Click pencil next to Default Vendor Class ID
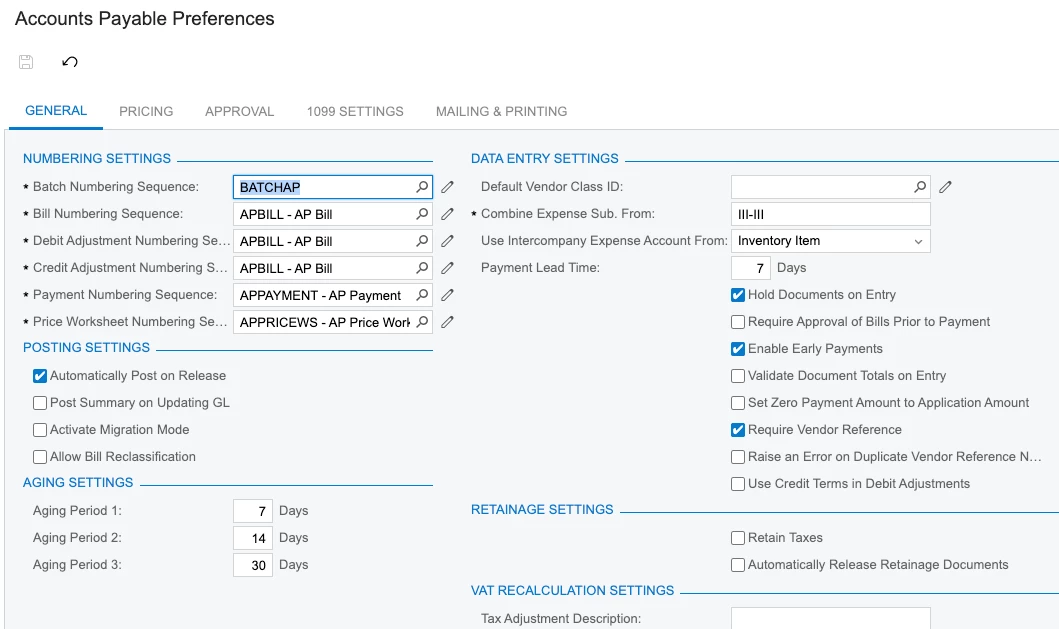Screen dimensions: 1059x629 [x=945, y=187]
